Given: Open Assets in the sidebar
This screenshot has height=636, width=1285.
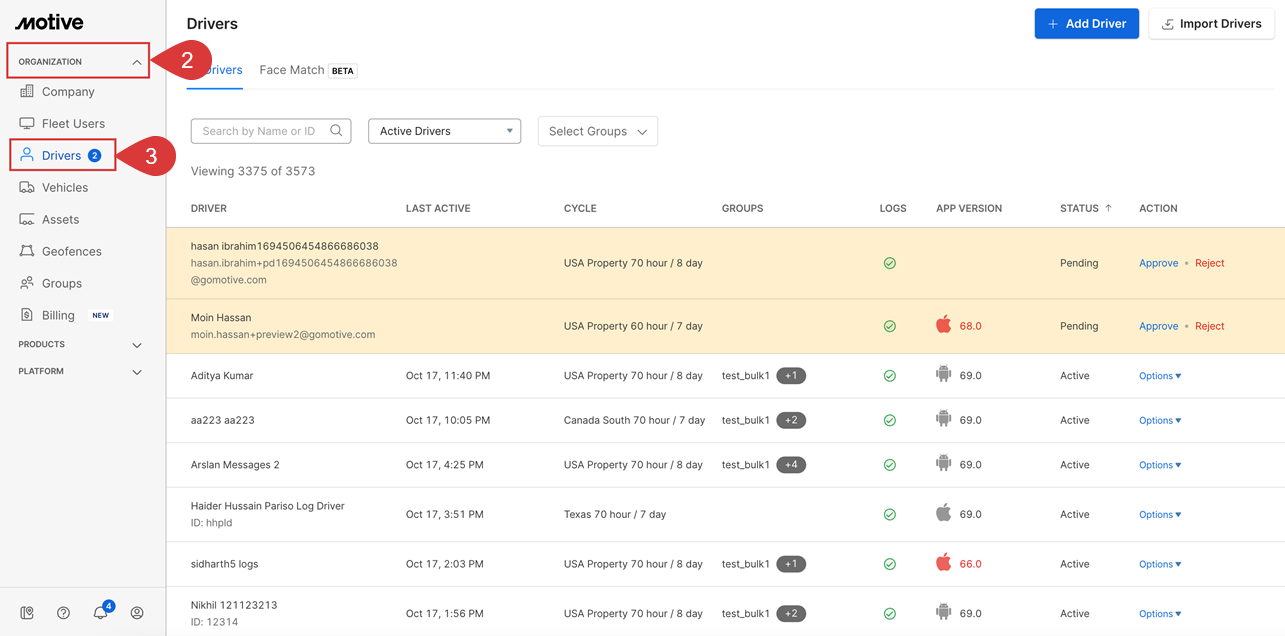Looking at the screenshot, I should pyautogui.click(x=49, y=220).
